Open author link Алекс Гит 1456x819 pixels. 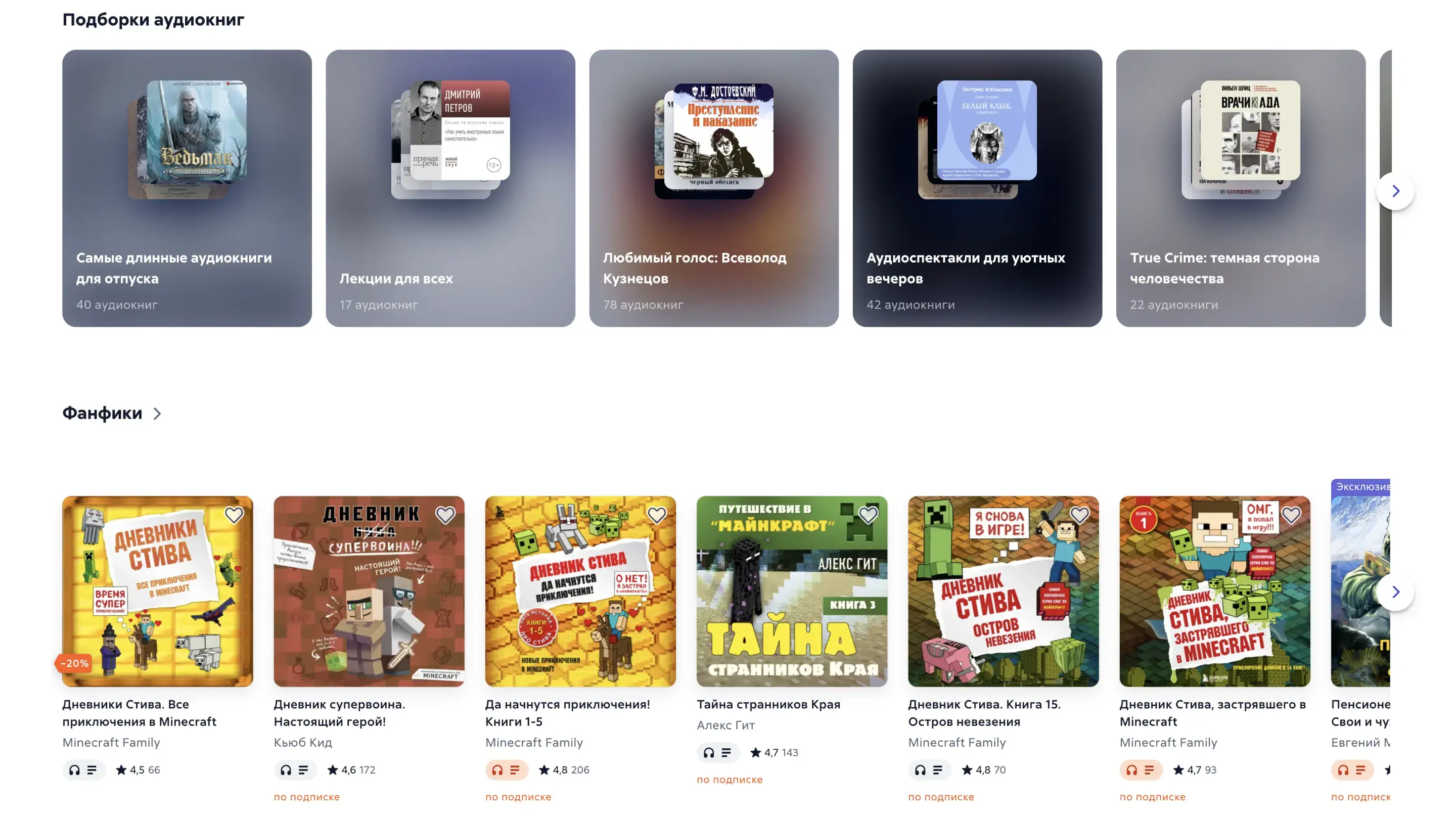(x=726, y=725)
